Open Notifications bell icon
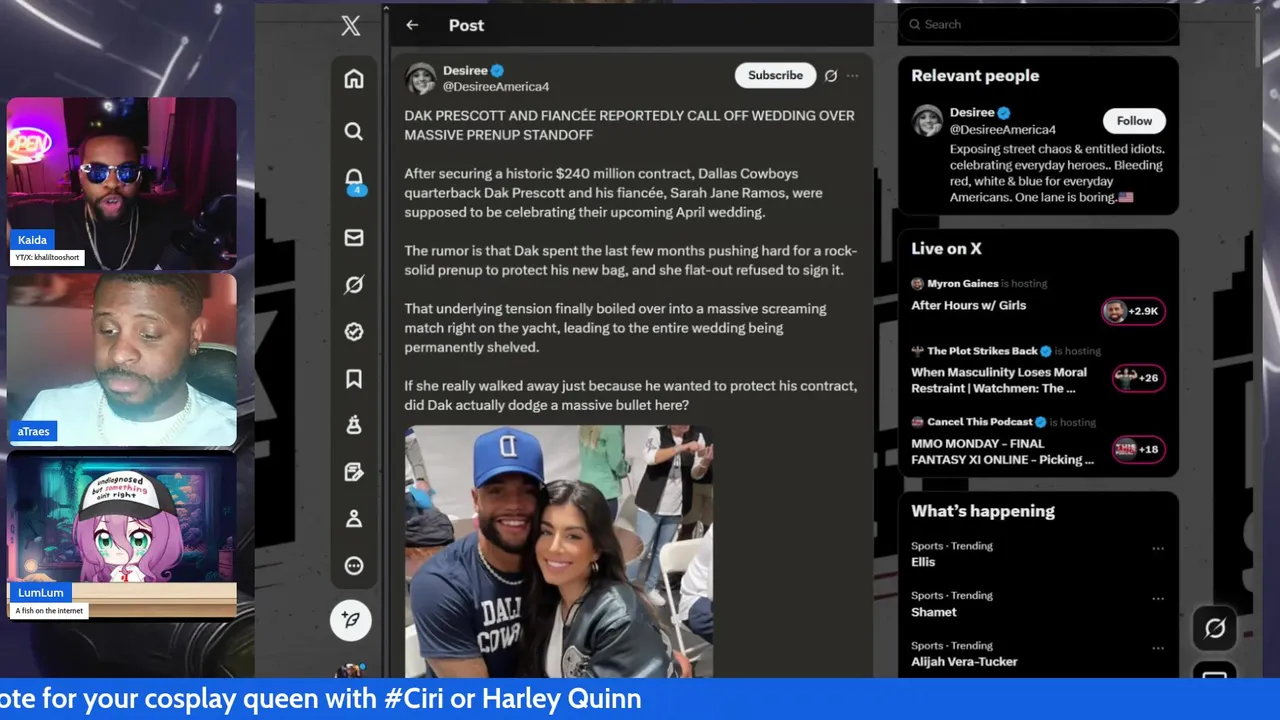1280x720 pixels. click(354, 181)
